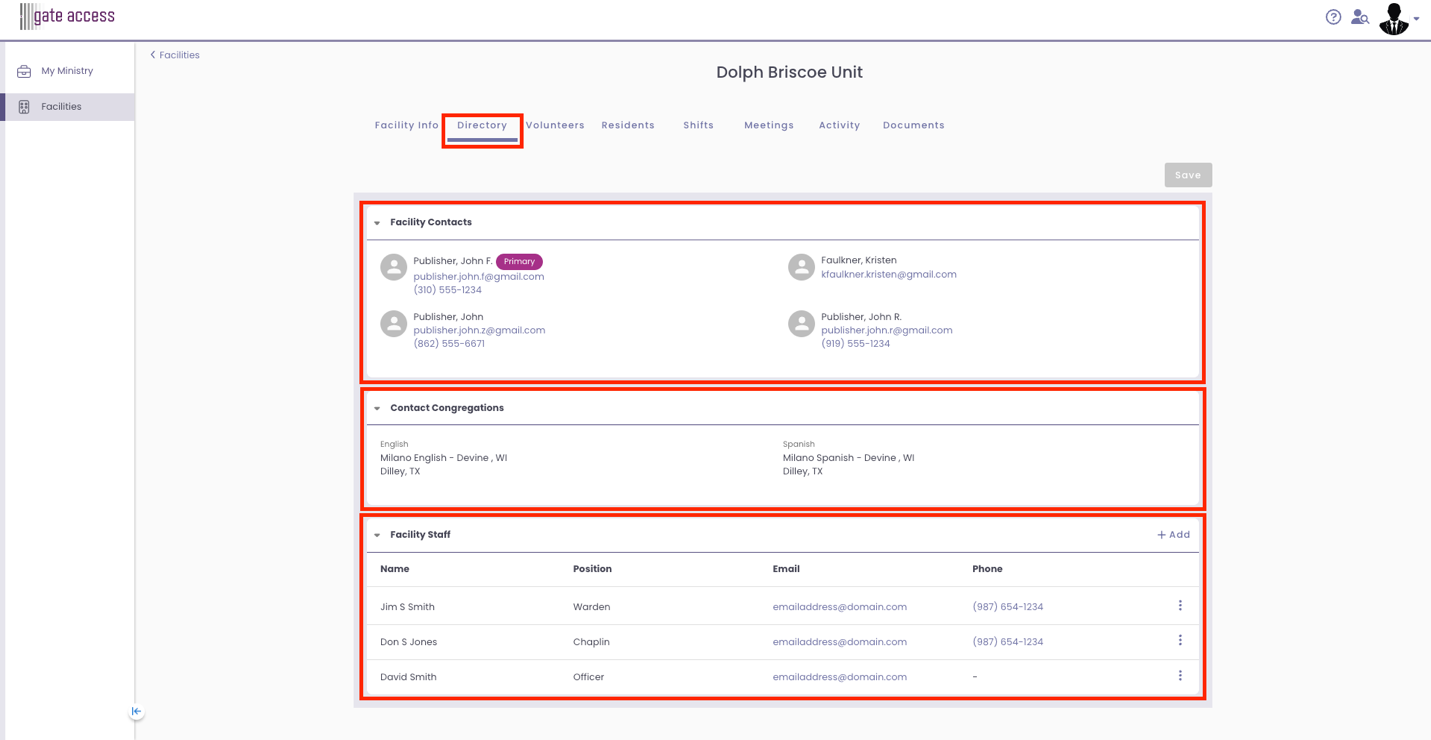View the Activity tab
The width and height of the screenshot is (1431, 740).
click(839, 125)
